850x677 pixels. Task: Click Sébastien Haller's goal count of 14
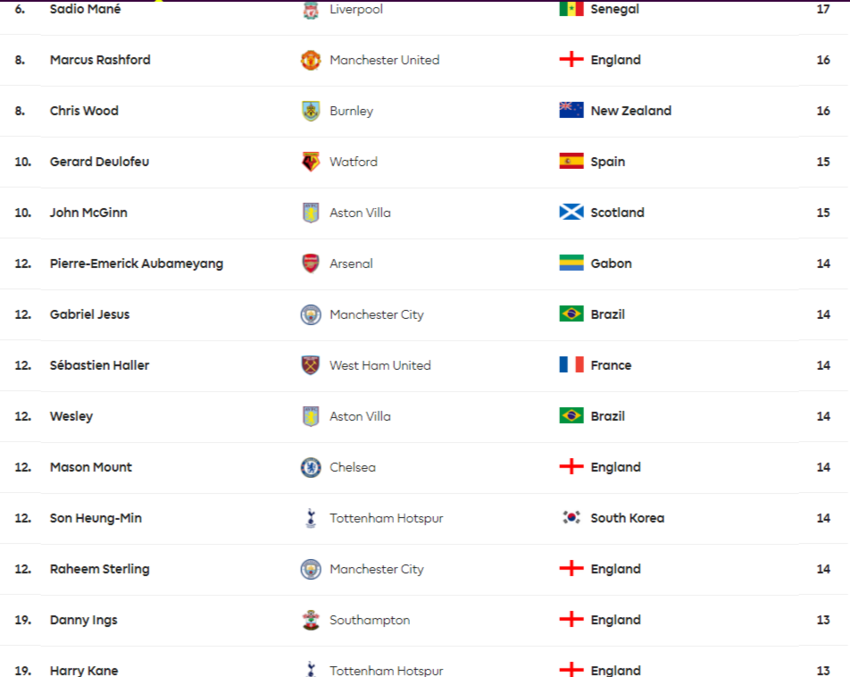coord(823,365)
